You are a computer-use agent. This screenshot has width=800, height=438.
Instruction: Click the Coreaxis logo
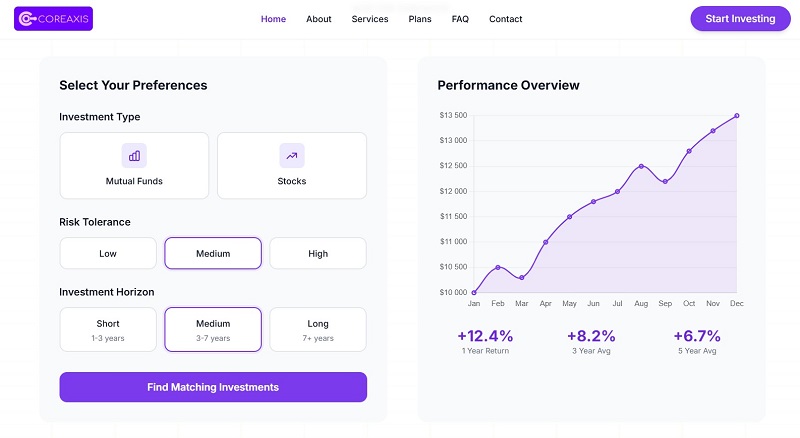tap(53, 19)
